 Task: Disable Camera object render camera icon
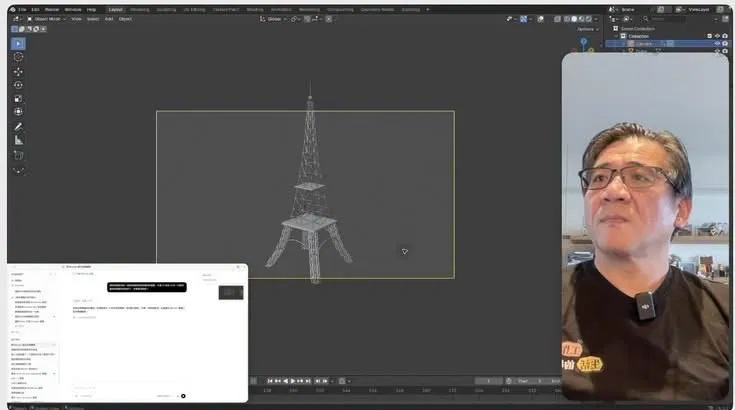click(725, 44)
